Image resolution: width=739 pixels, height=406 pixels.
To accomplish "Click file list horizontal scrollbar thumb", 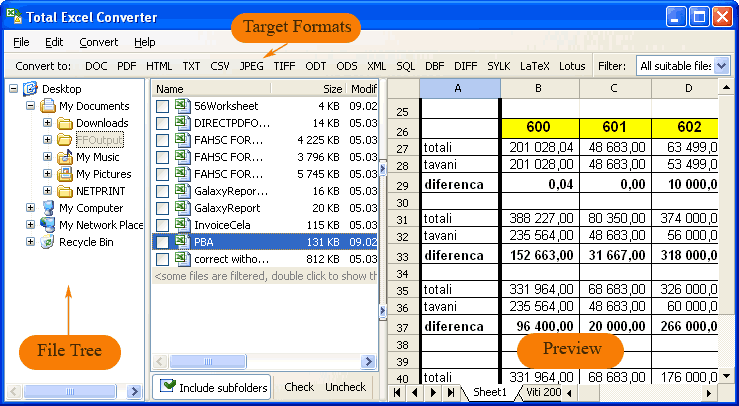I will point(208,362).
